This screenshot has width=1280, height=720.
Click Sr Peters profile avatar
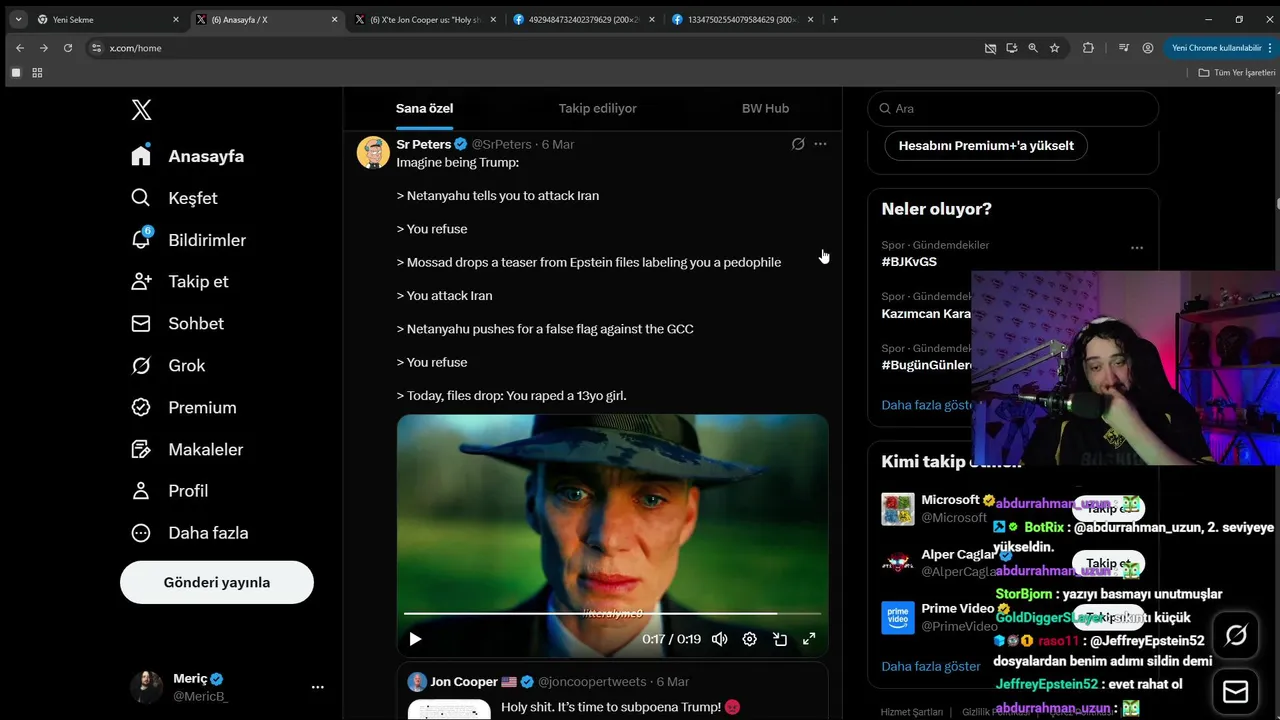(373, 153)
